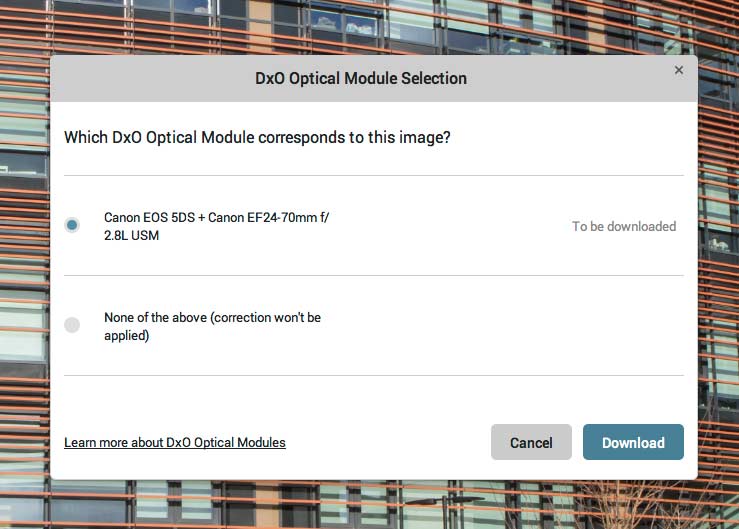Select the Canon EOS 5DS module radio button

(72, 225)
